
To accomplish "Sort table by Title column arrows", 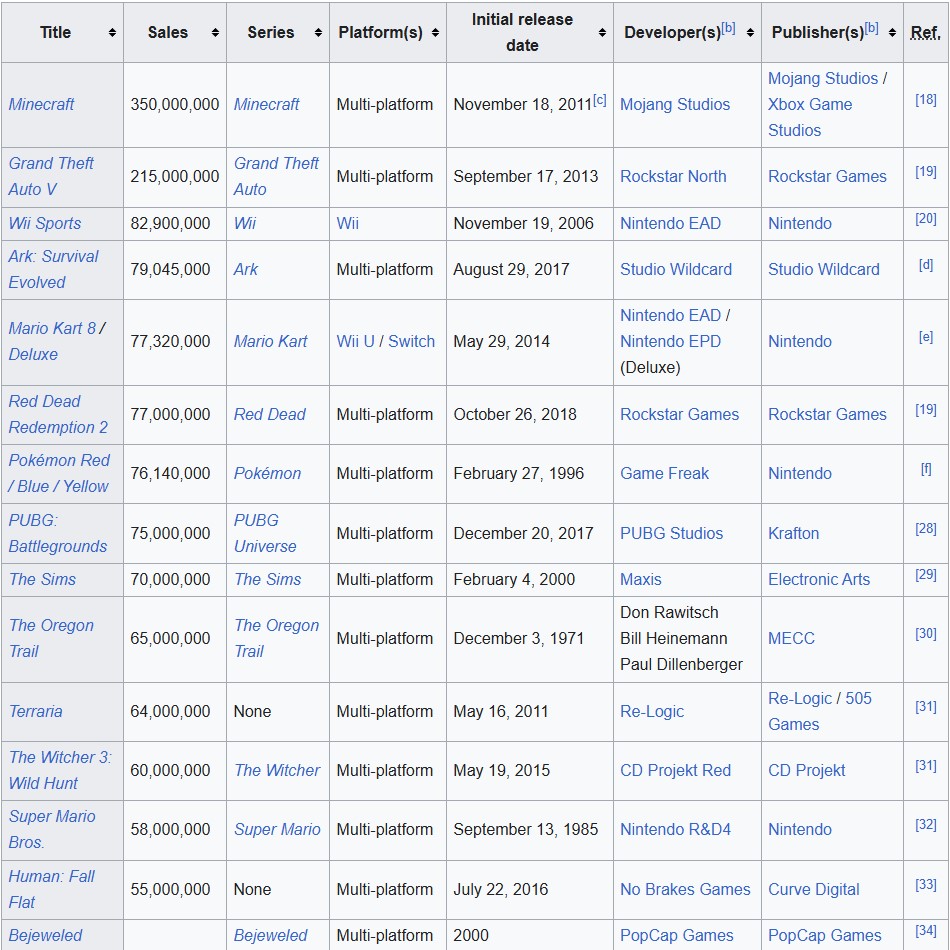I will click(112, 33).
